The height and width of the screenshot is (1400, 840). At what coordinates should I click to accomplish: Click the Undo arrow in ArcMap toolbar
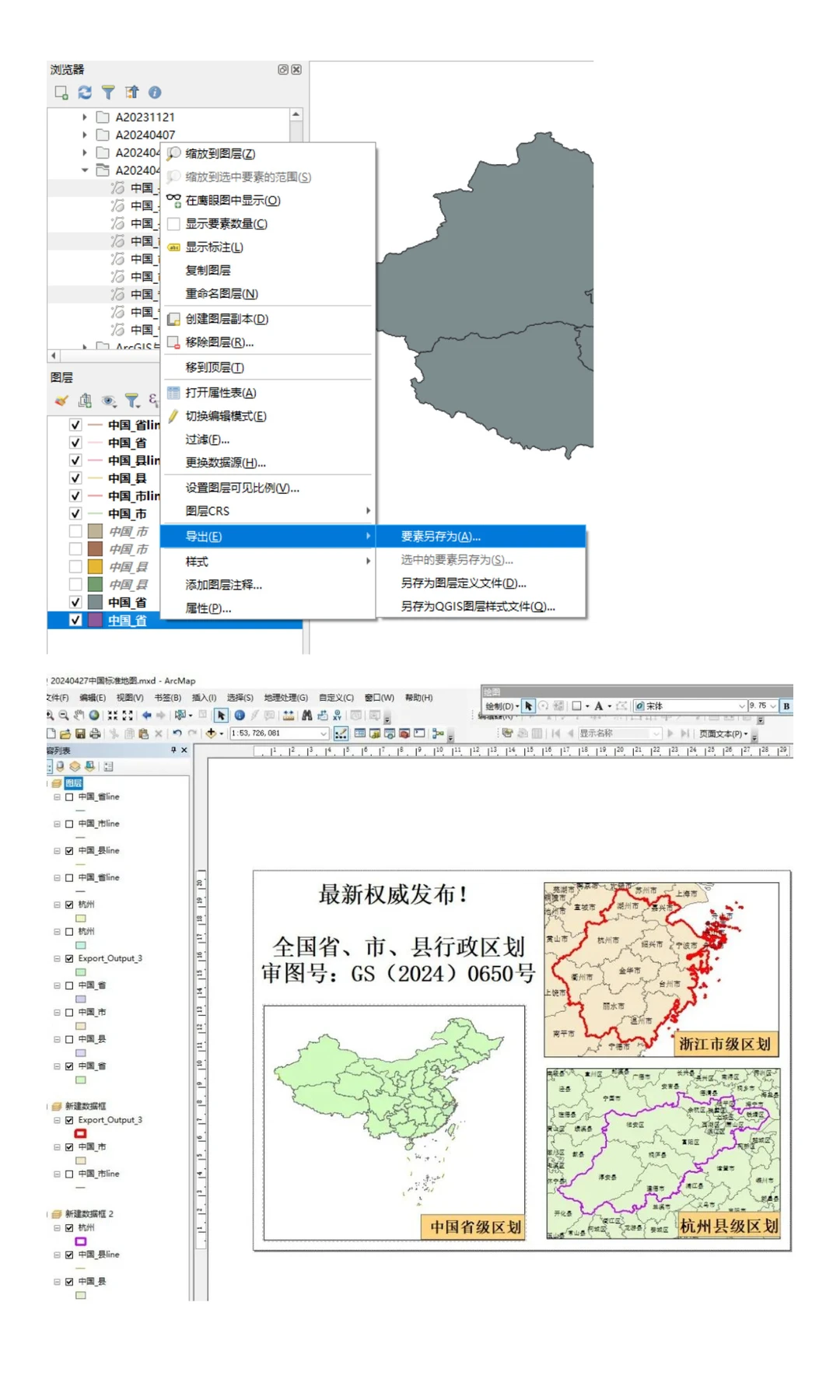tap(177, 733)
